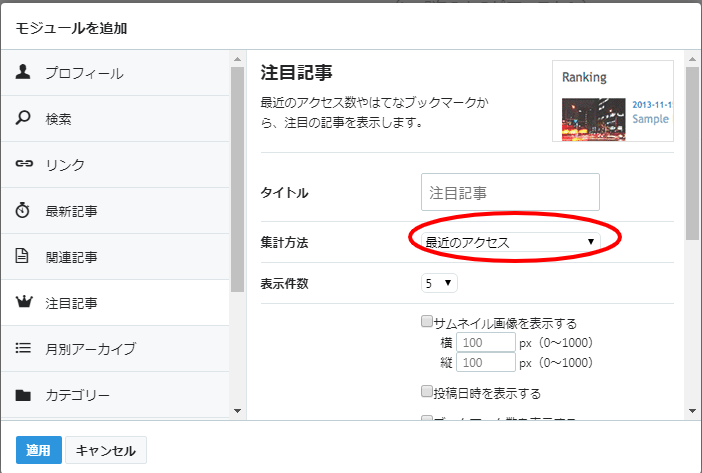The image size is (702, 473).
Task: Click the 横 thumbnail width field
Action: (486, 343)
